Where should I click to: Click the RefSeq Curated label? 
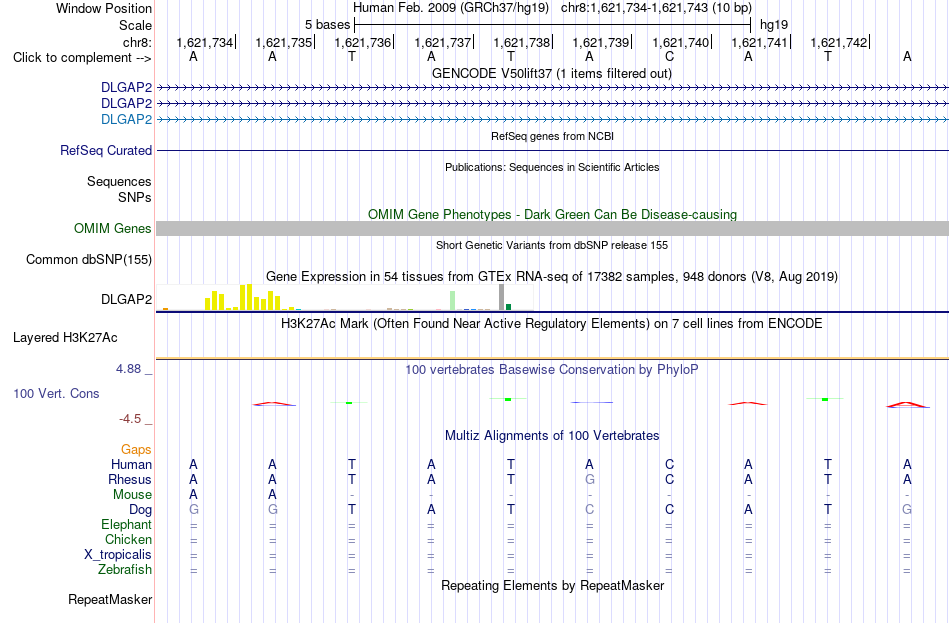click(x=105, y=150)
